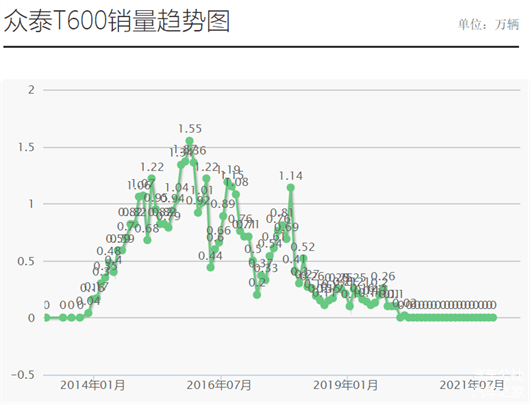Click the y-axis value 1.5

(26, 147)
